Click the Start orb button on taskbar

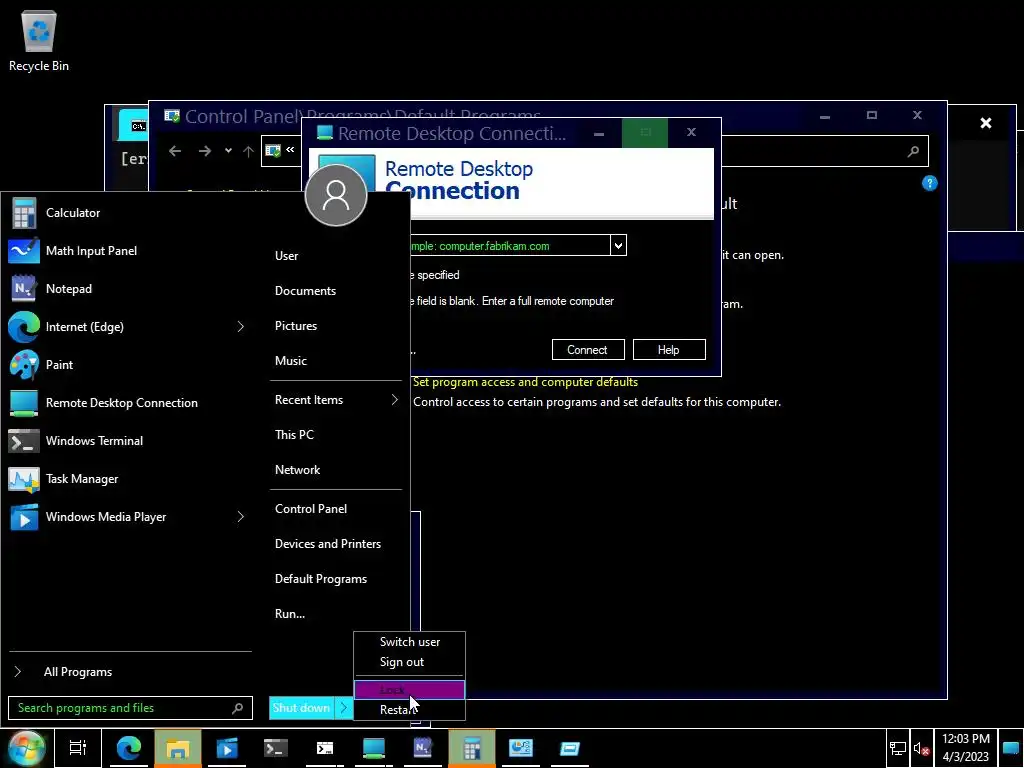26,748
